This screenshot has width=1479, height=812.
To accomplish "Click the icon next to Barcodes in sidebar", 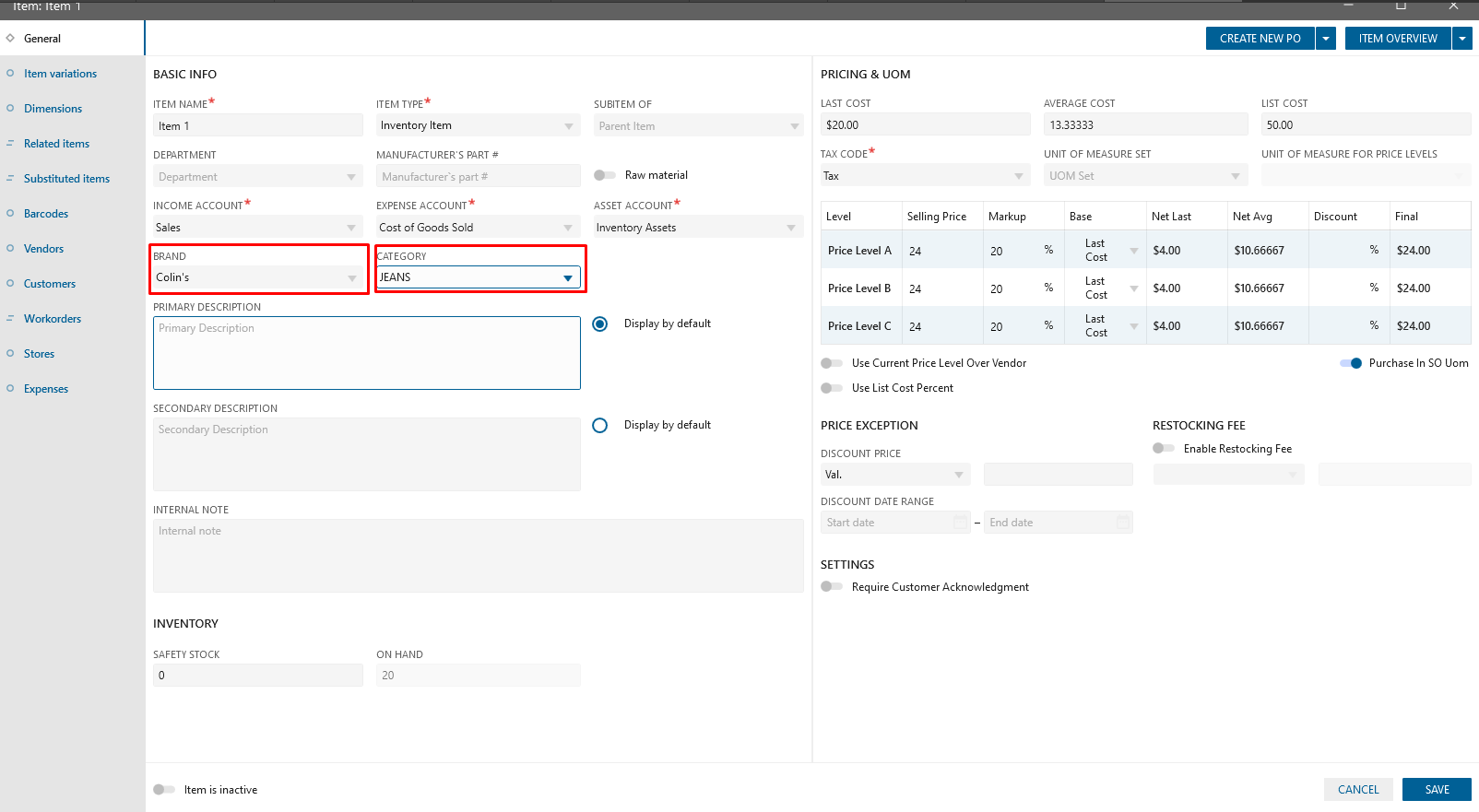I will [10, 214].
